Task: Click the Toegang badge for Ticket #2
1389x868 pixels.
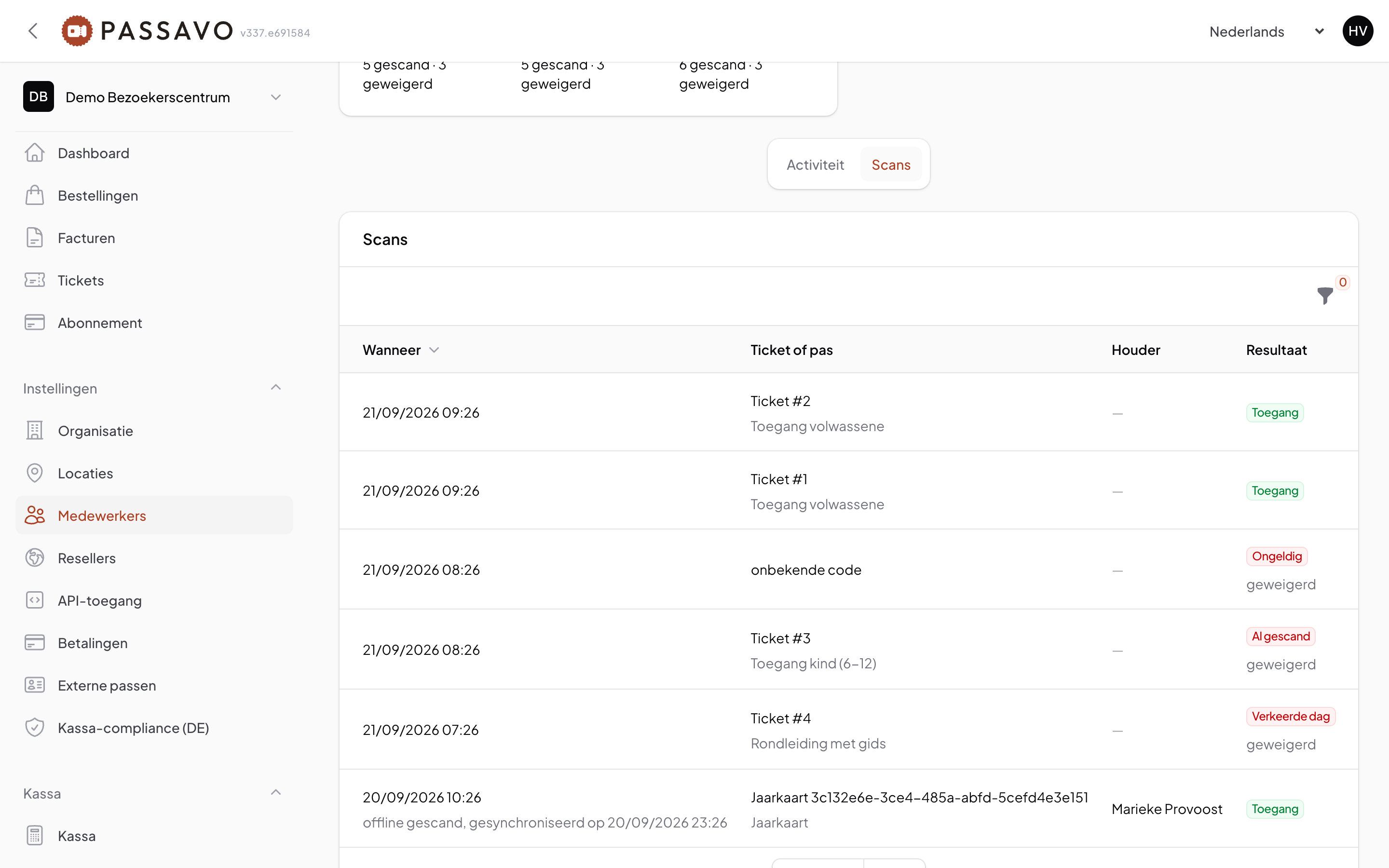Action: click(x=1275, y=413)
